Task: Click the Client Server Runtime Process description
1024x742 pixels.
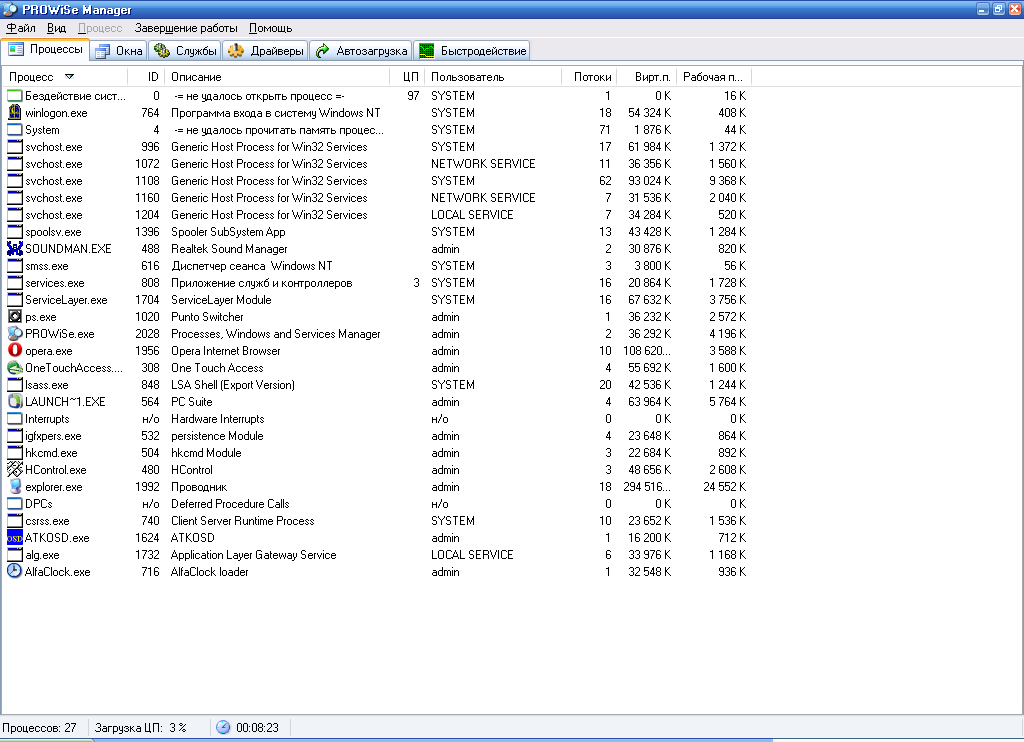Action: point(242,521)
